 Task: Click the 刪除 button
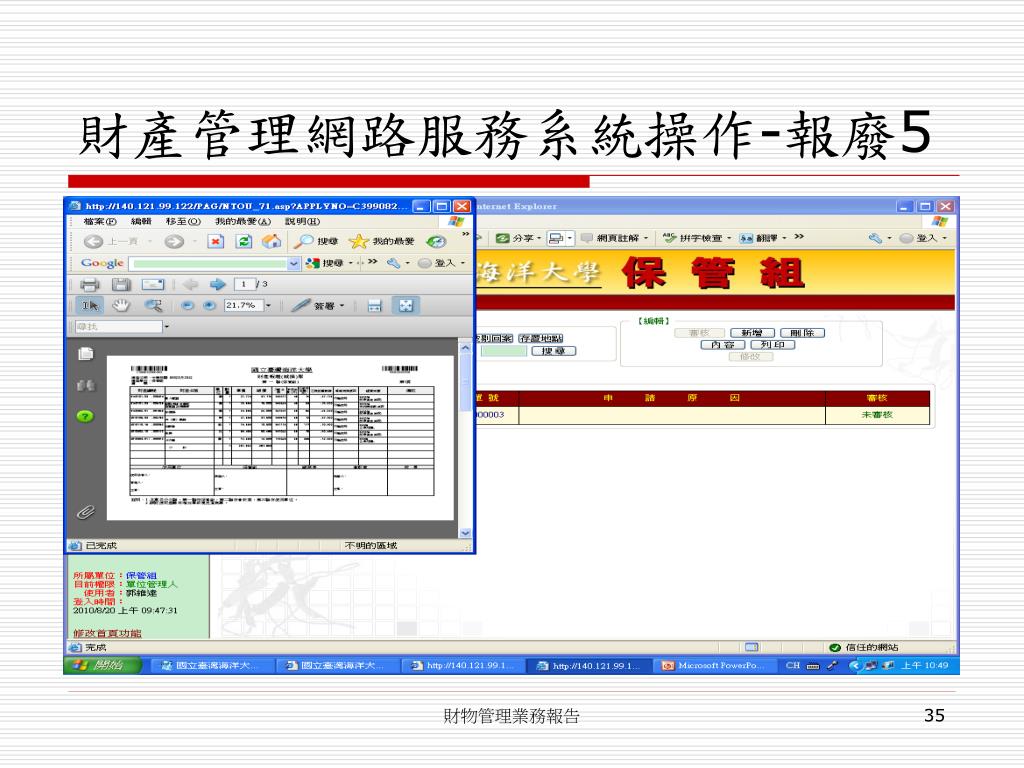(x=803, y=333)
